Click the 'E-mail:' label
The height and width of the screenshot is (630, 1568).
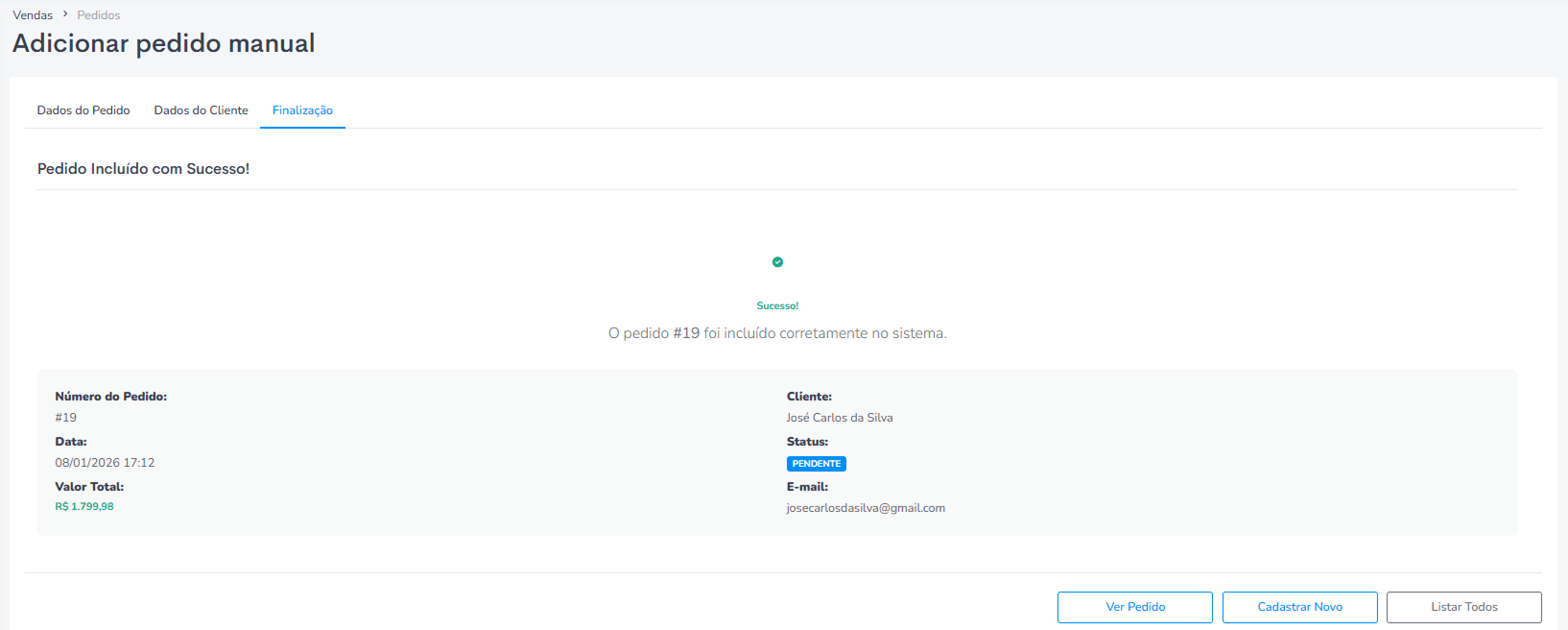click(x=807, y=487)
